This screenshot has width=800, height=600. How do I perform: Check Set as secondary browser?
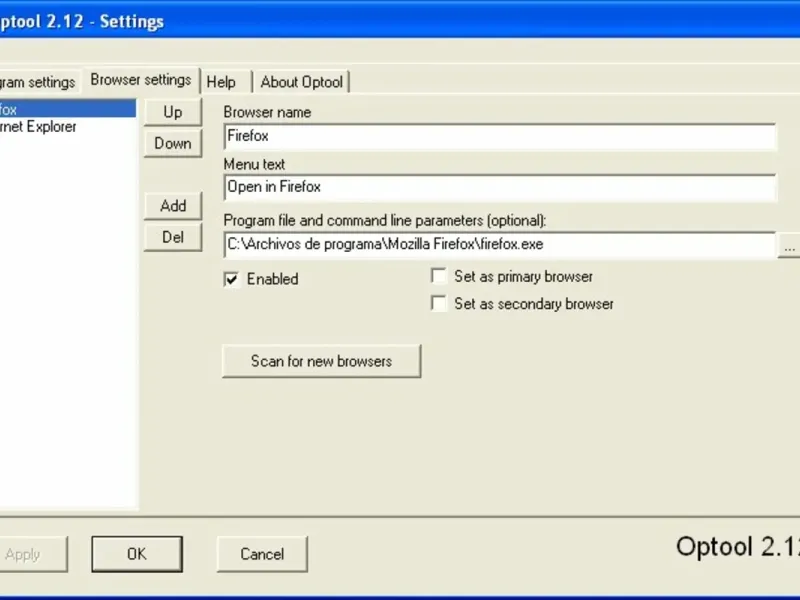click(439, 304)
